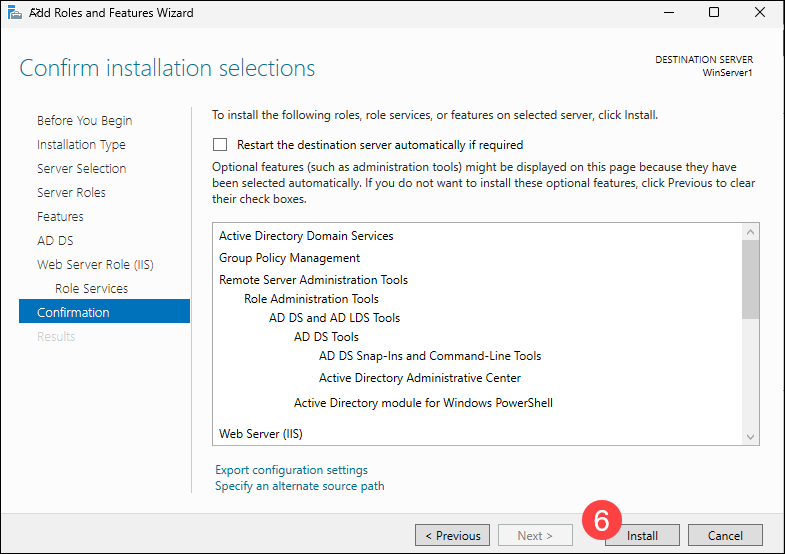Open the Role Services sub-step
The height and width of the screenshot is (554, 785).
pyautogui.click(x=91, y=289)
